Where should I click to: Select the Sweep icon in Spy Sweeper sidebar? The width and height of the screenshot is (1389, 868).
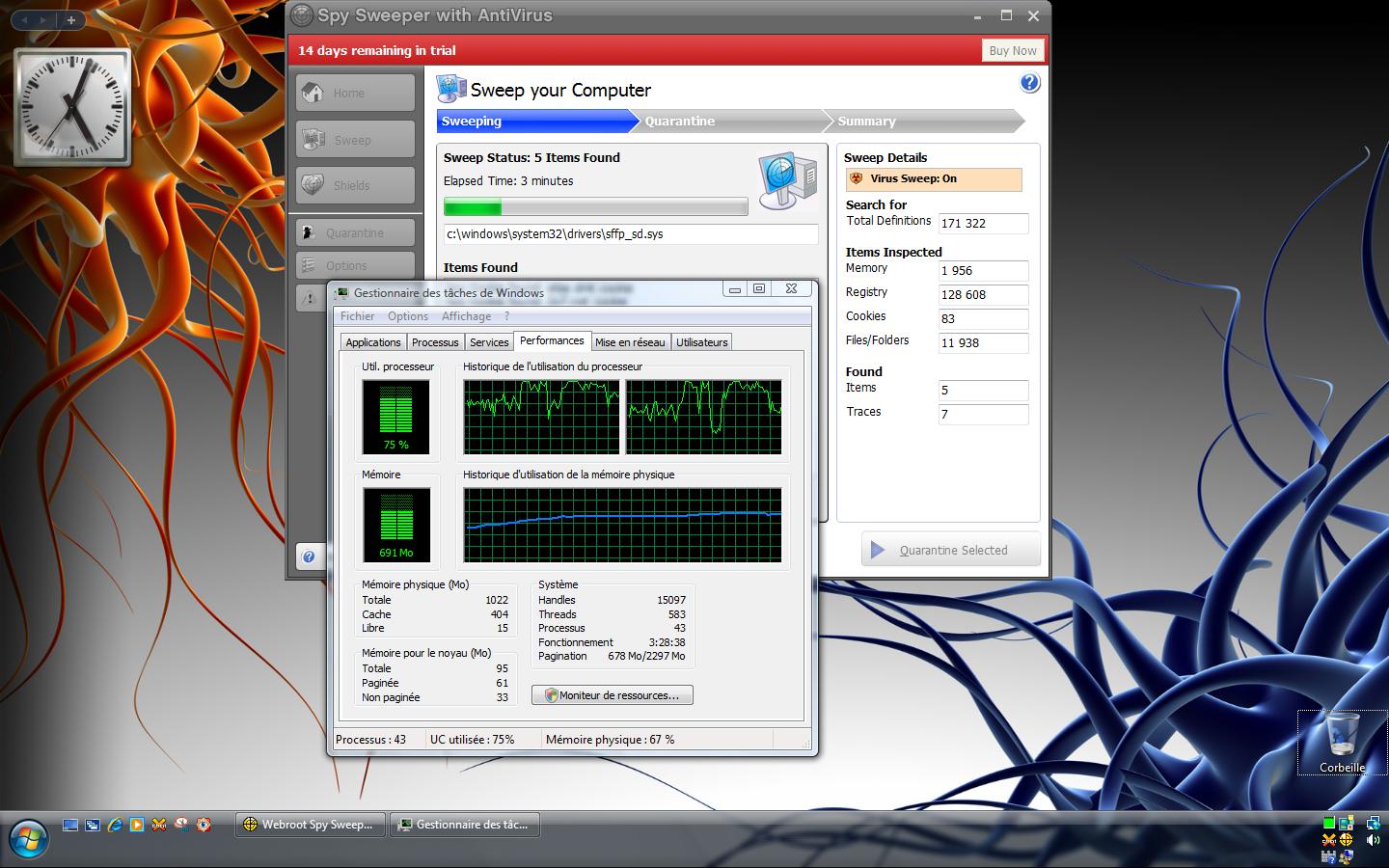(313, 140)
